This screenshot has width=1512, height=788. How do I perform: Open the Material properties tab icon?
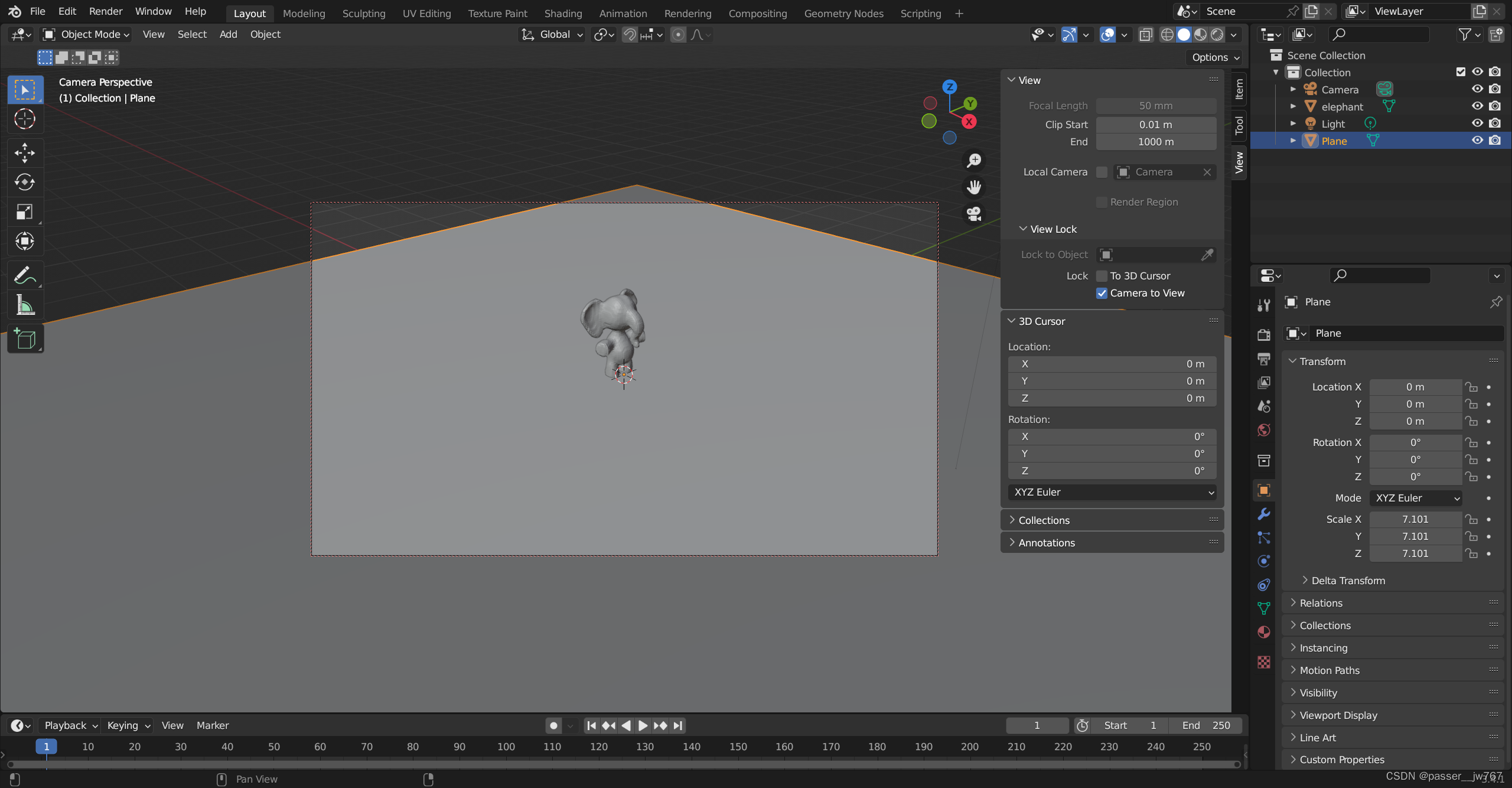tap(1264, 632)
